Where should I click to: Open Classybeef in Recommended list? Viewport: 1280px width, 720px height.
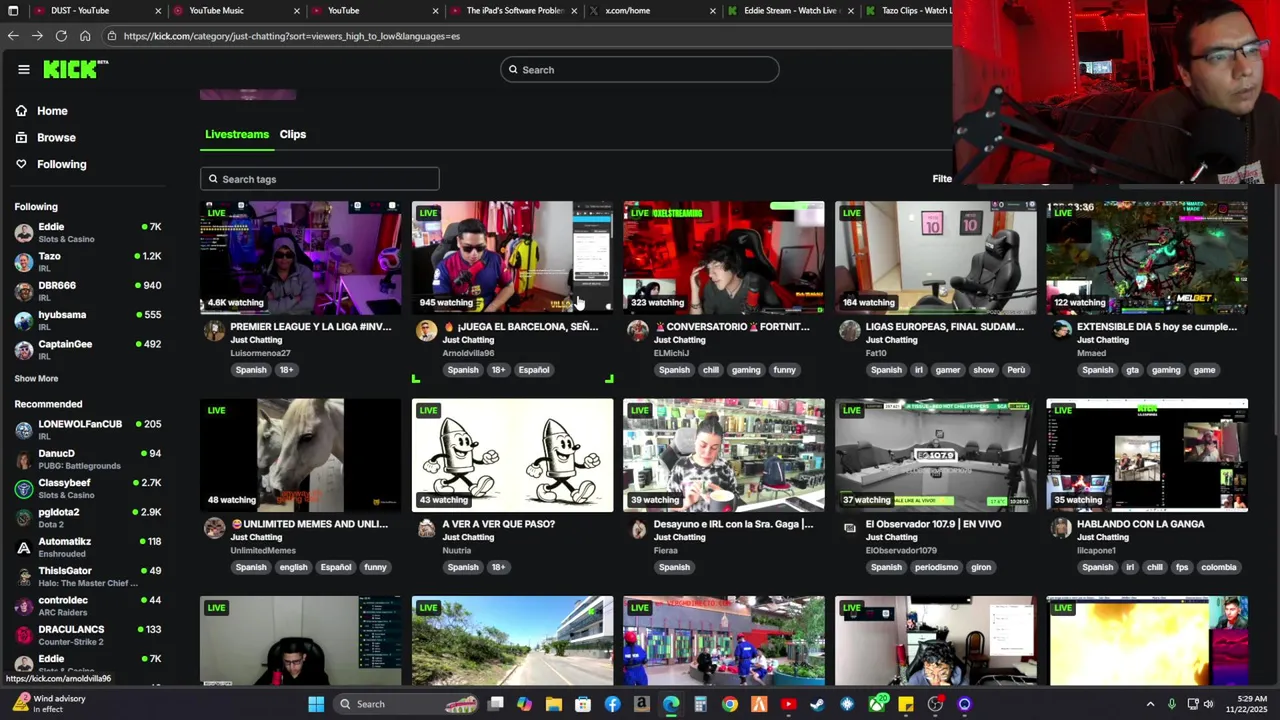(x=88, y=488)
